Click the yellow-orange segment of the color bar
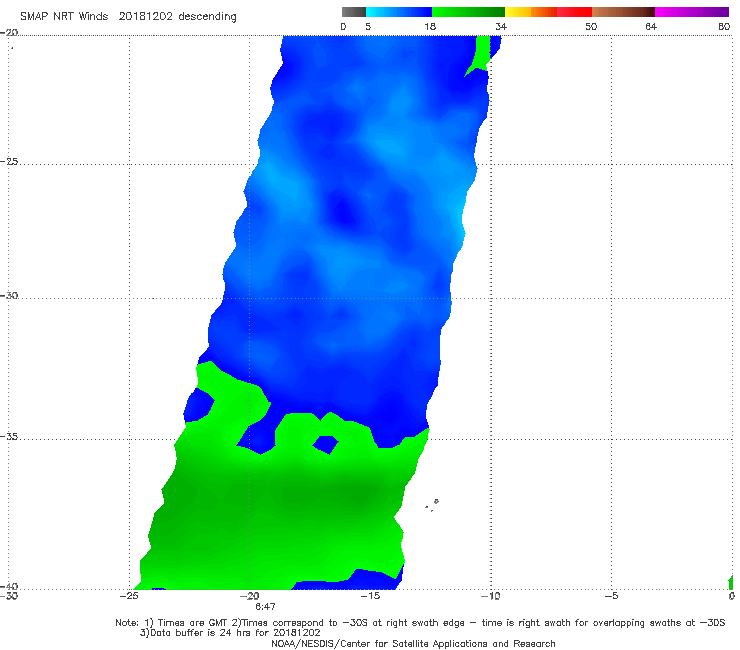The image size is (740, 650). tap(530, 12)
